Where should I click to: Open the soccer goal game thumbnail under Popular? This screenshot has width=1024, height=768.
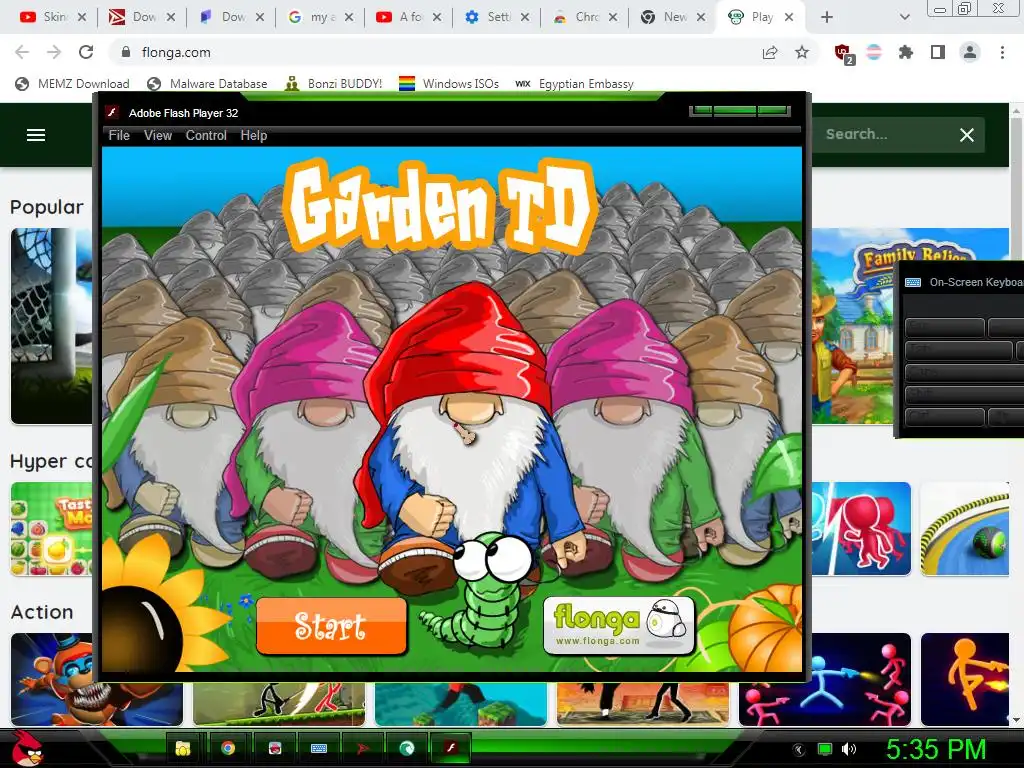[52, 326]
